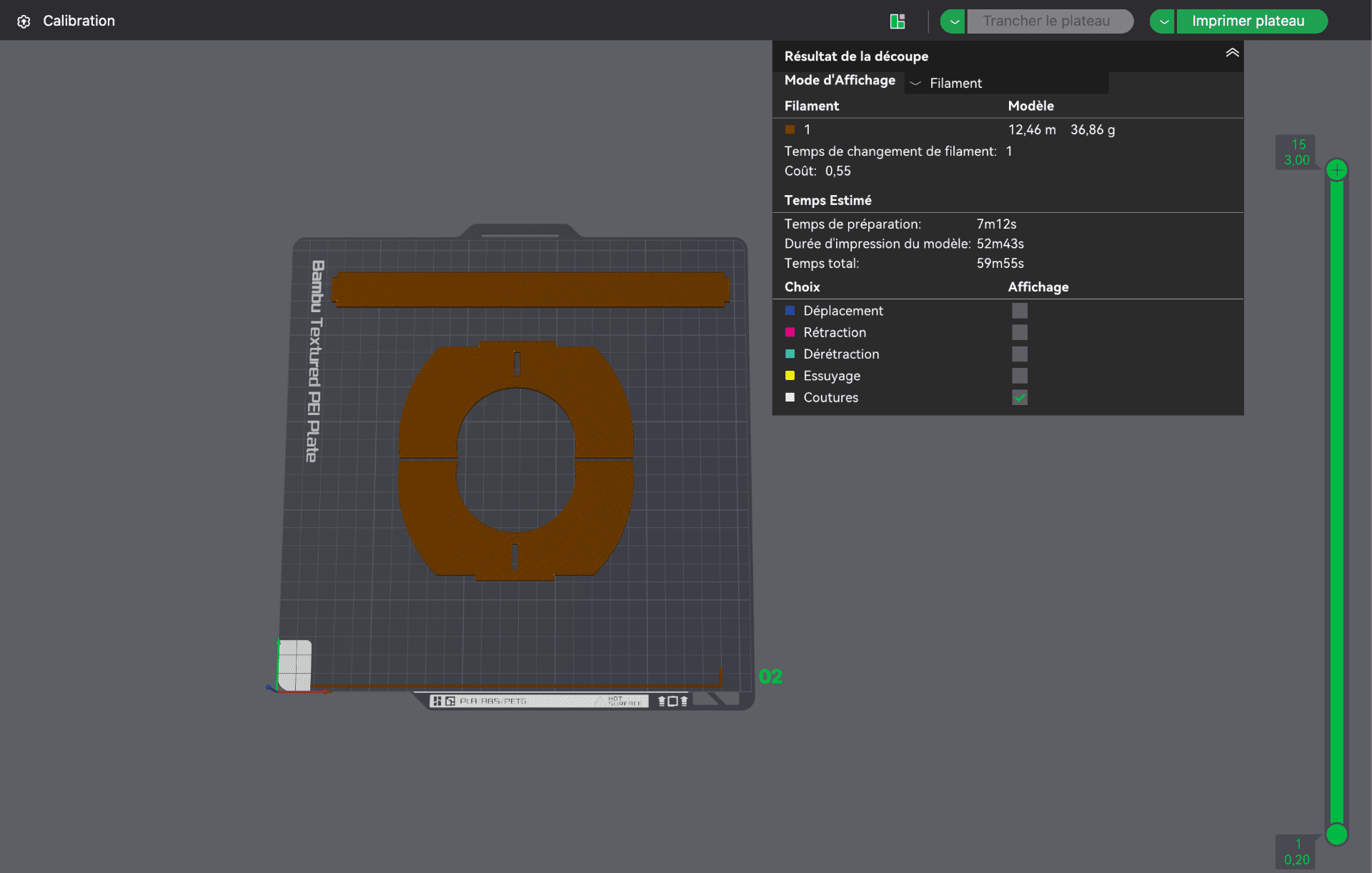Collapse the Résultat de la découpe panel
Viewport: 1372px width, 873px height.
(1232, 53)
